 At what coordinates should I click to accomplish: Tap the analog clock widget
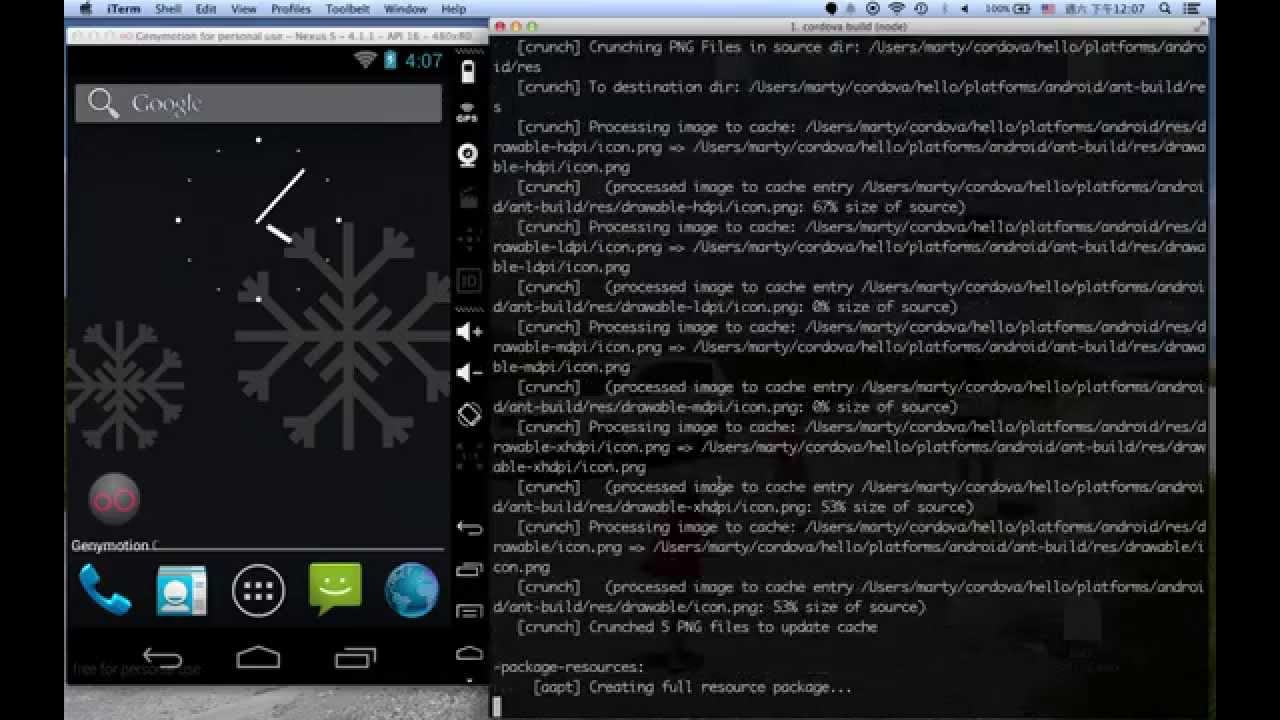[x=258, y=220]
